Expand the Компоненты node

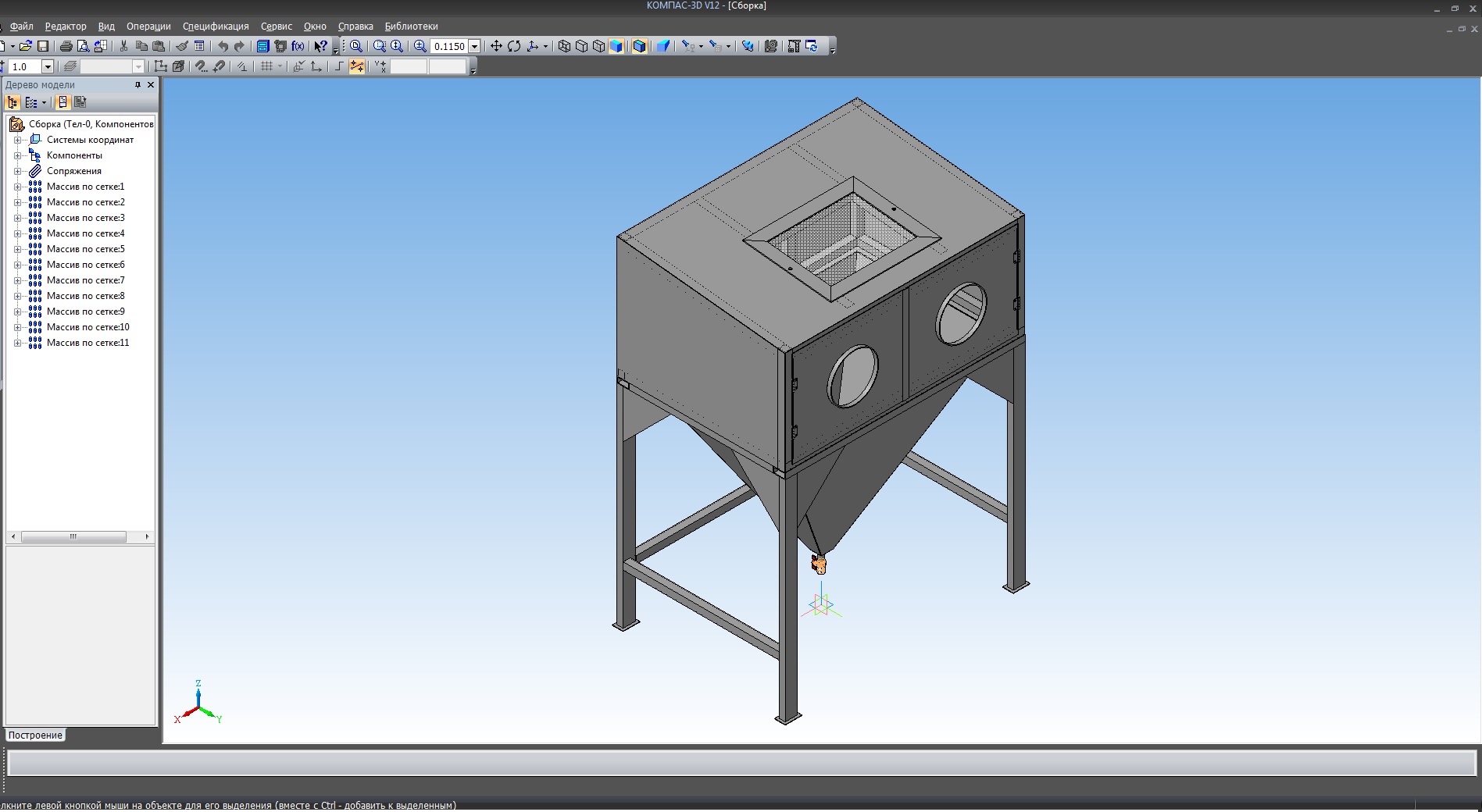(x=17, y=155)
